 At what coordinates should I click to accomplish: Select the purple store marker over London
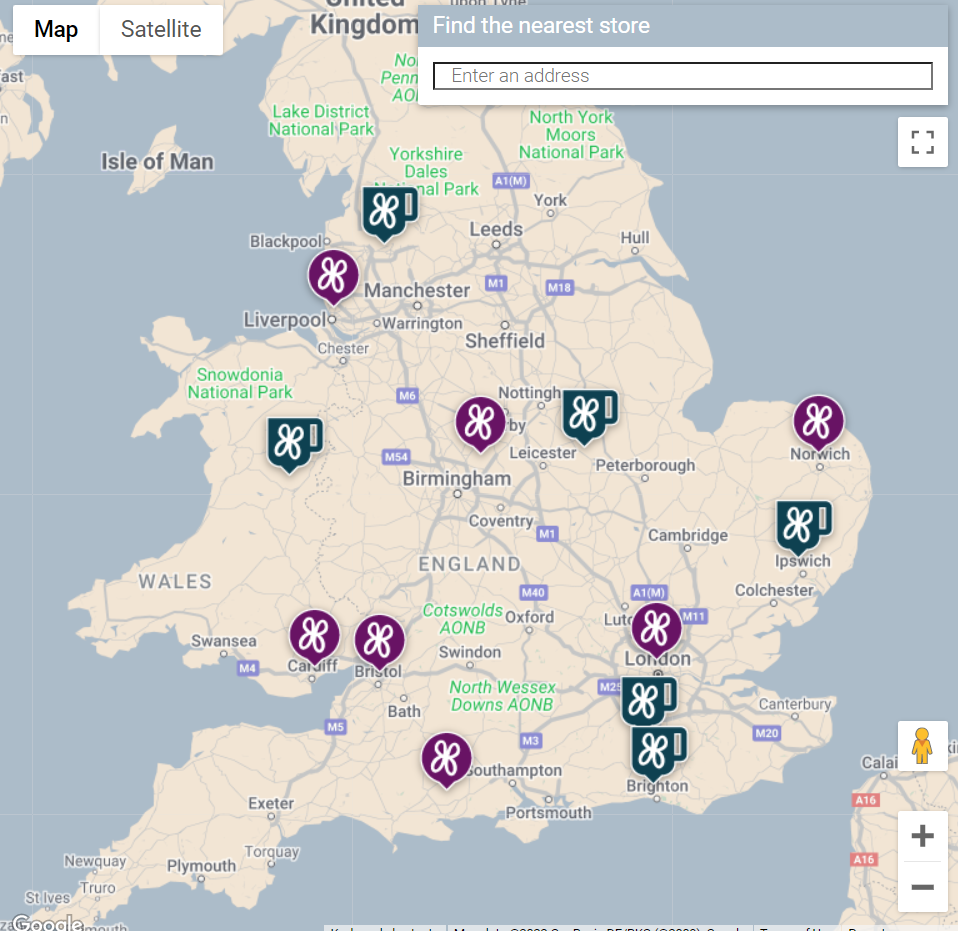pyautogui.click(x=656, y=628)
